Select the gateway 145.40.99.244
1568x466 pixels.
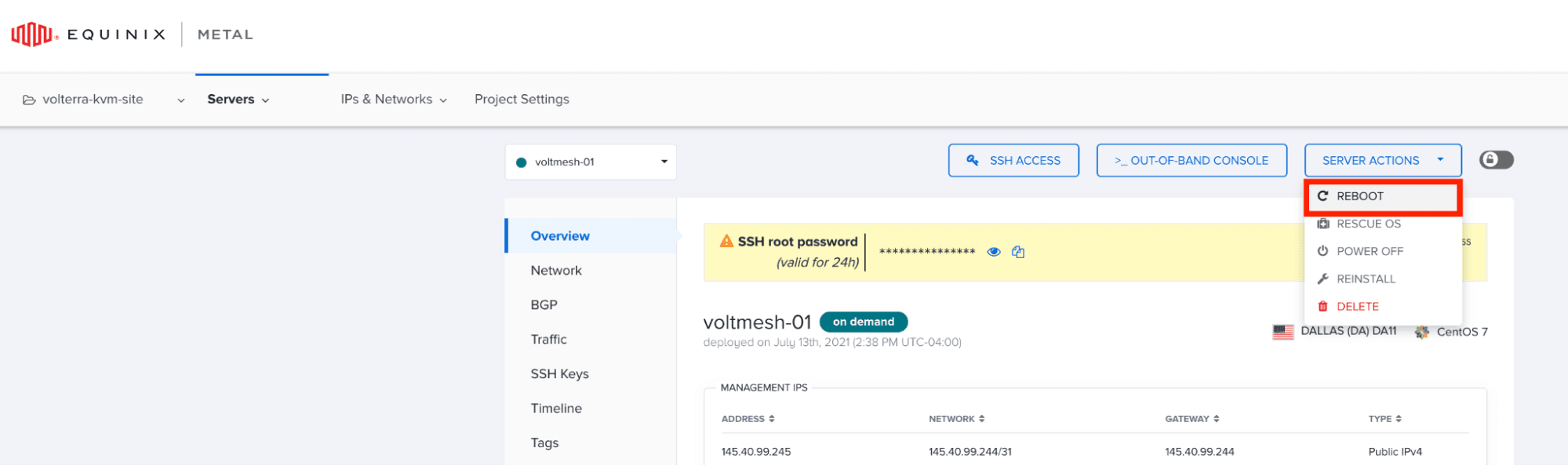(1199, 452)
